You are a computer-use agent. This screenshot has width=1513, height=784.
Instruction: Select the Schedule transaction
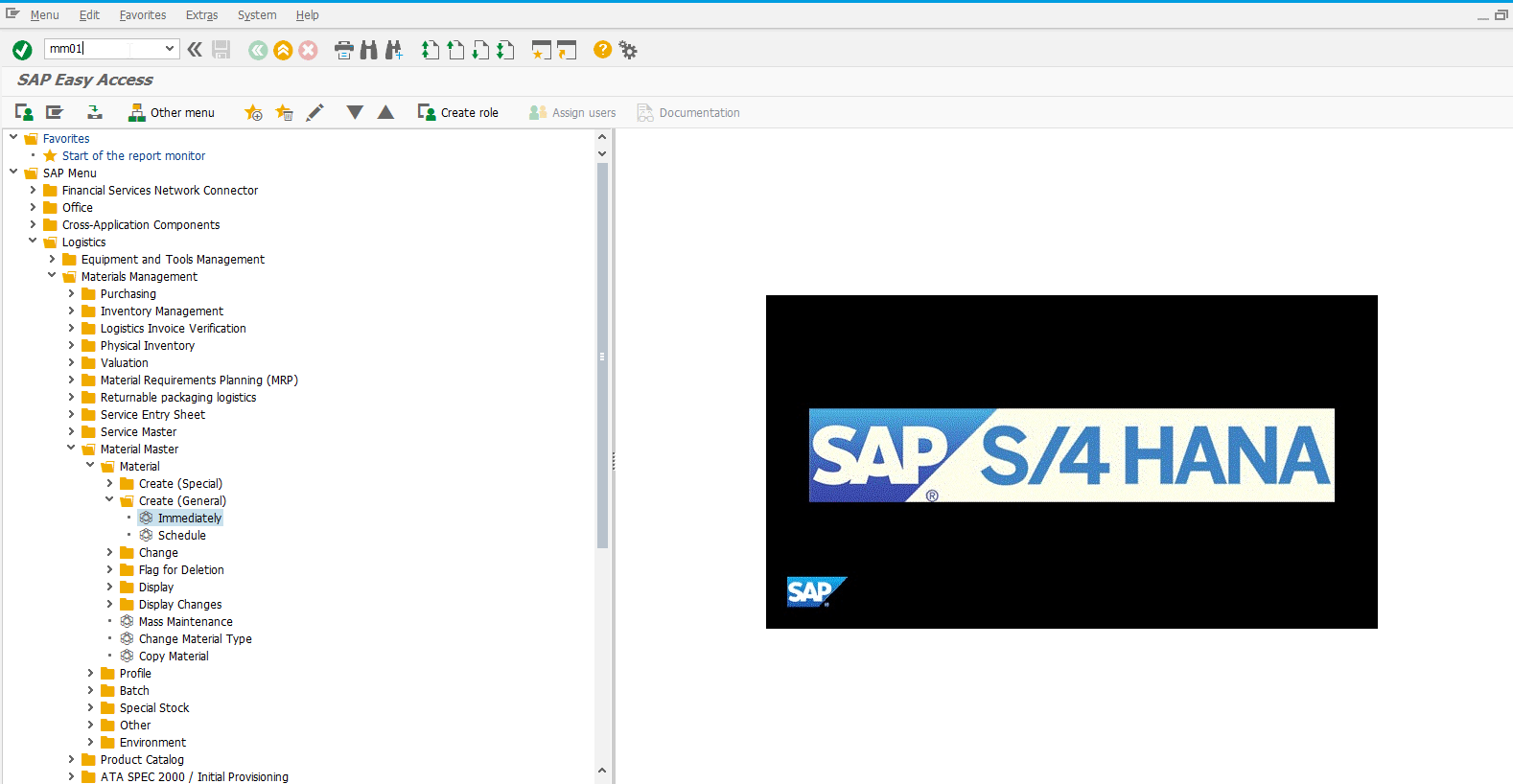(x=181, y=535)
